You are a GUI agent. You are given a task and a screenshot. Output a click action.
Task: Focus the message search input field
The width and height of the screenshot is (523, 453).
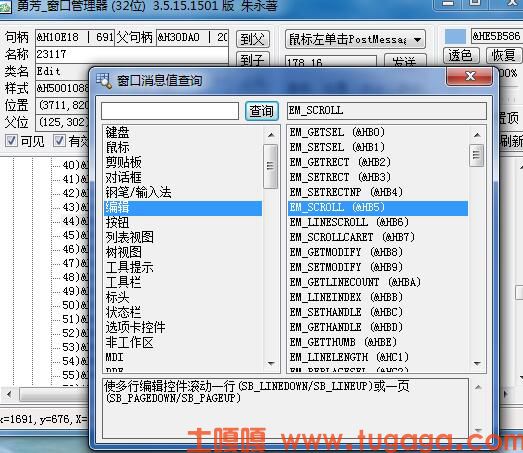[170, 111]
